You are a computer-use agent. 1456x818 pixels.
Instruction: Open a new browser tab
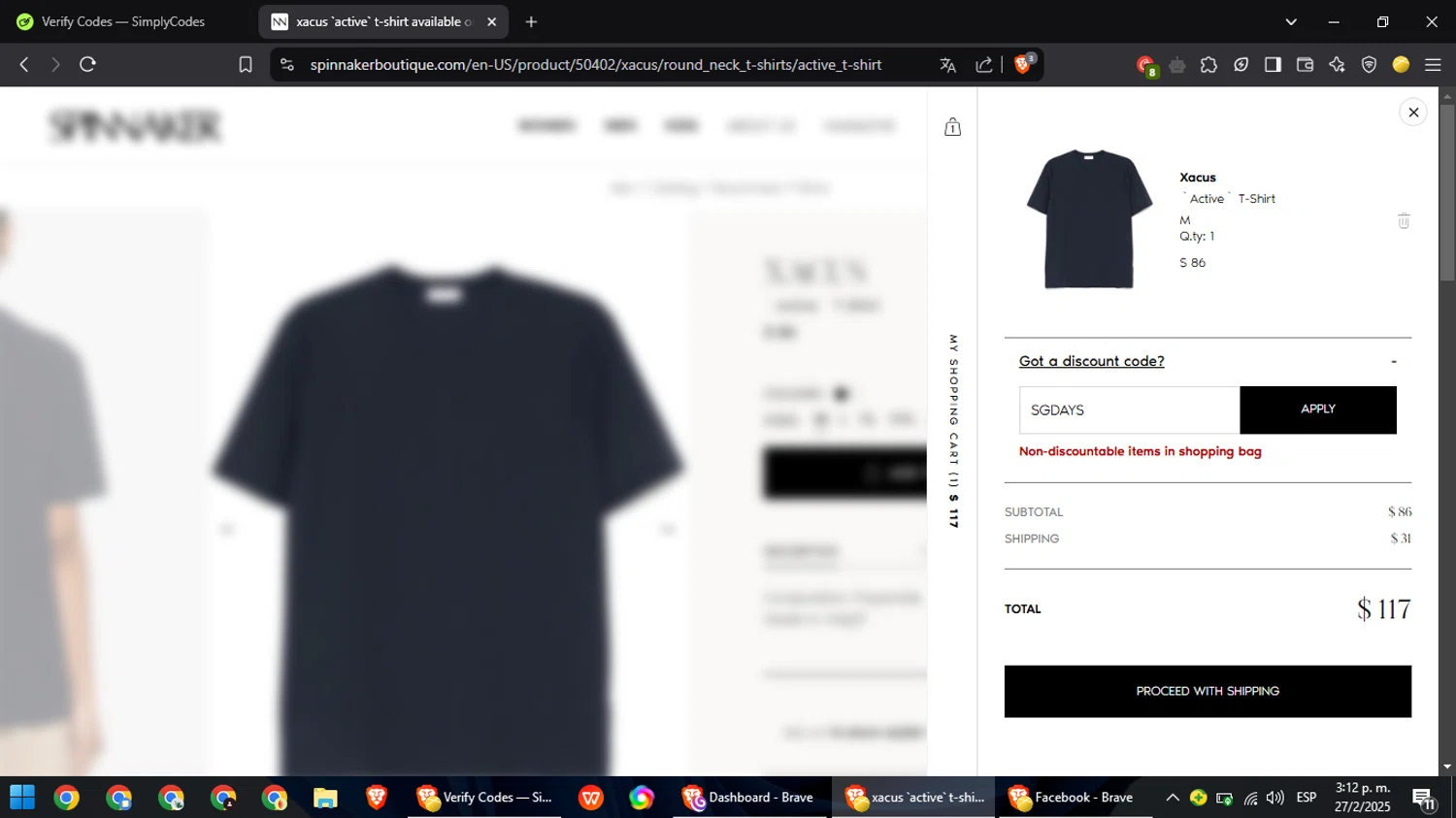click(x=531, y=21)
